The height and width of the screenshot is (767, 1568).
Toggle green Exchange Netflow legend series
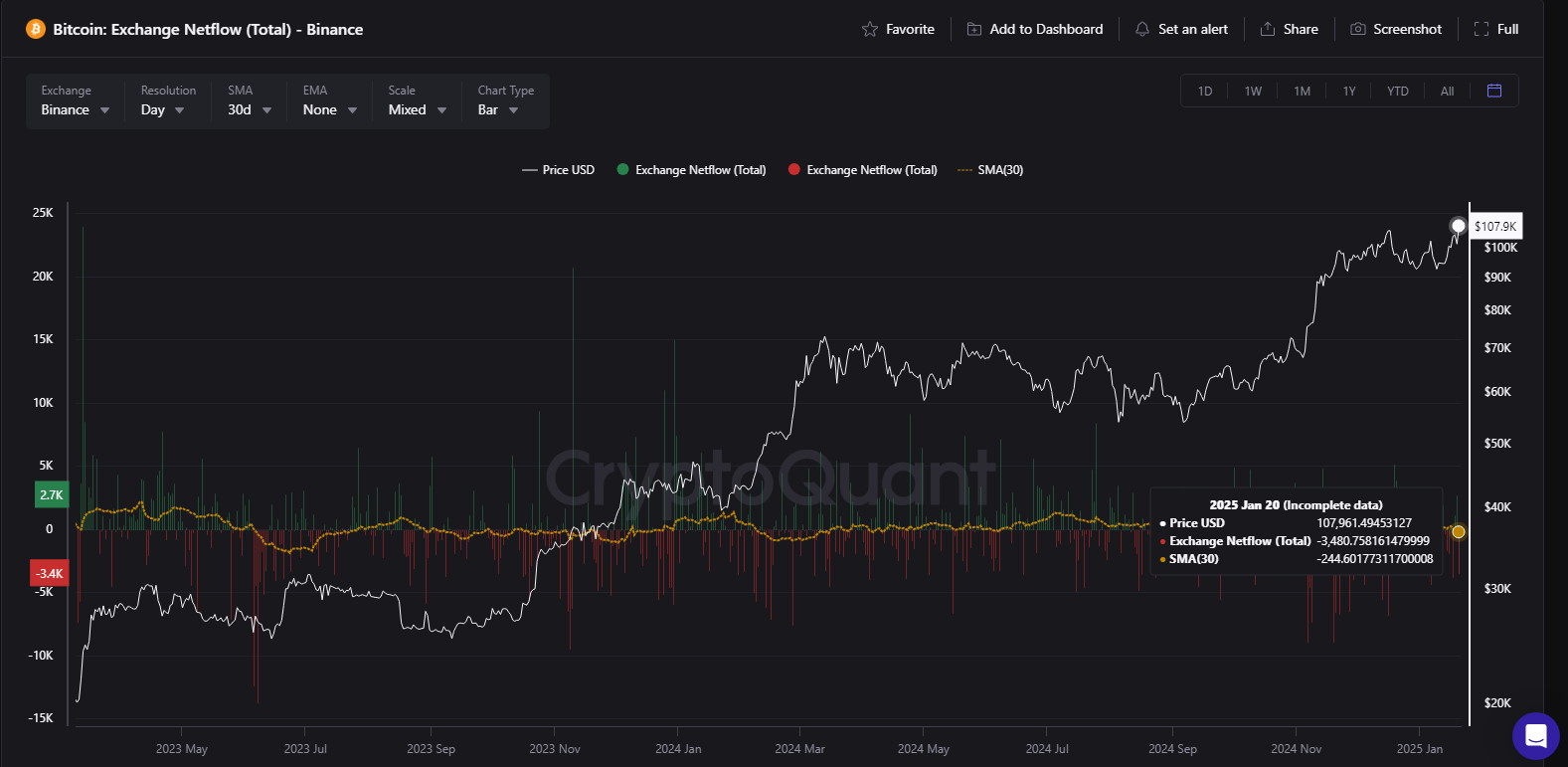pyautogui.click(x=692, y=170)
